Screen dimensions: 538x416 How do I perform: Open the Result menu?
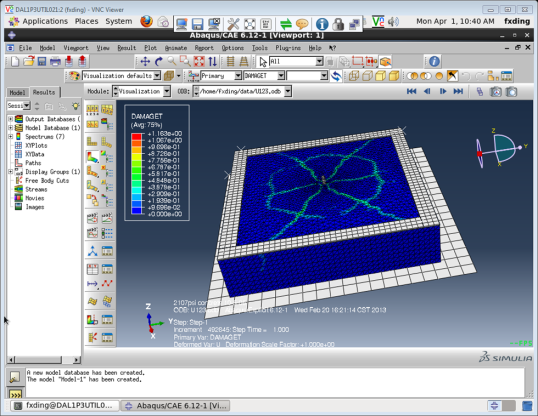(127, 48)
